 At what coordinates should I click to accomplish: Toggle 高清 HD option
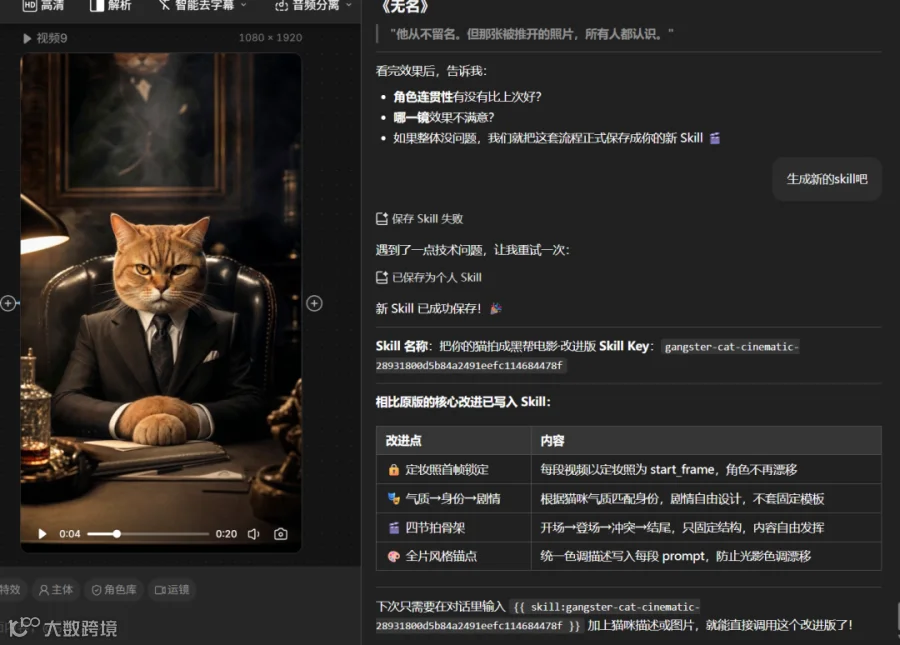pos(44,5)
